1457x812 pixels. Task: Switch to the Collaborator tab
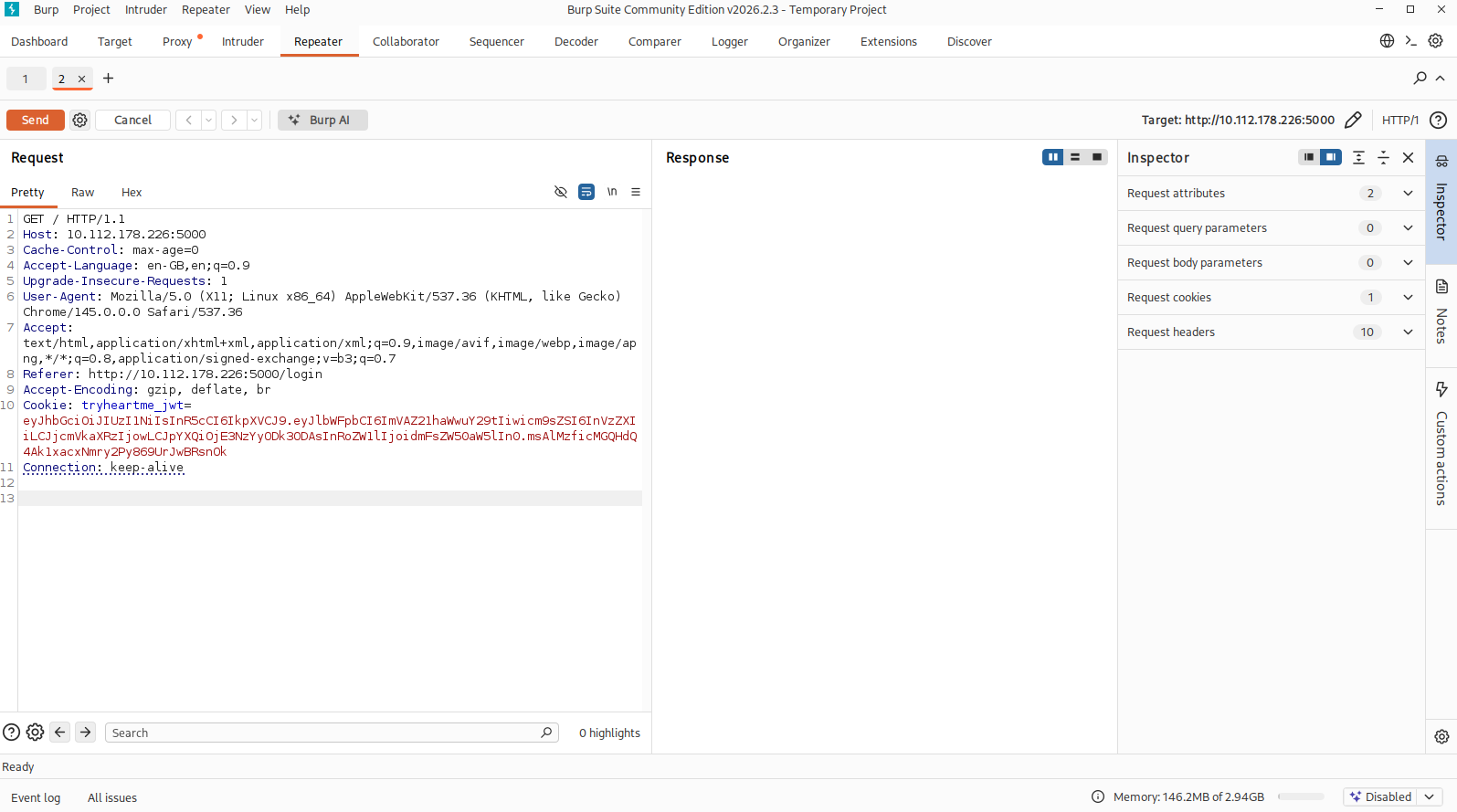click(406, 41)
